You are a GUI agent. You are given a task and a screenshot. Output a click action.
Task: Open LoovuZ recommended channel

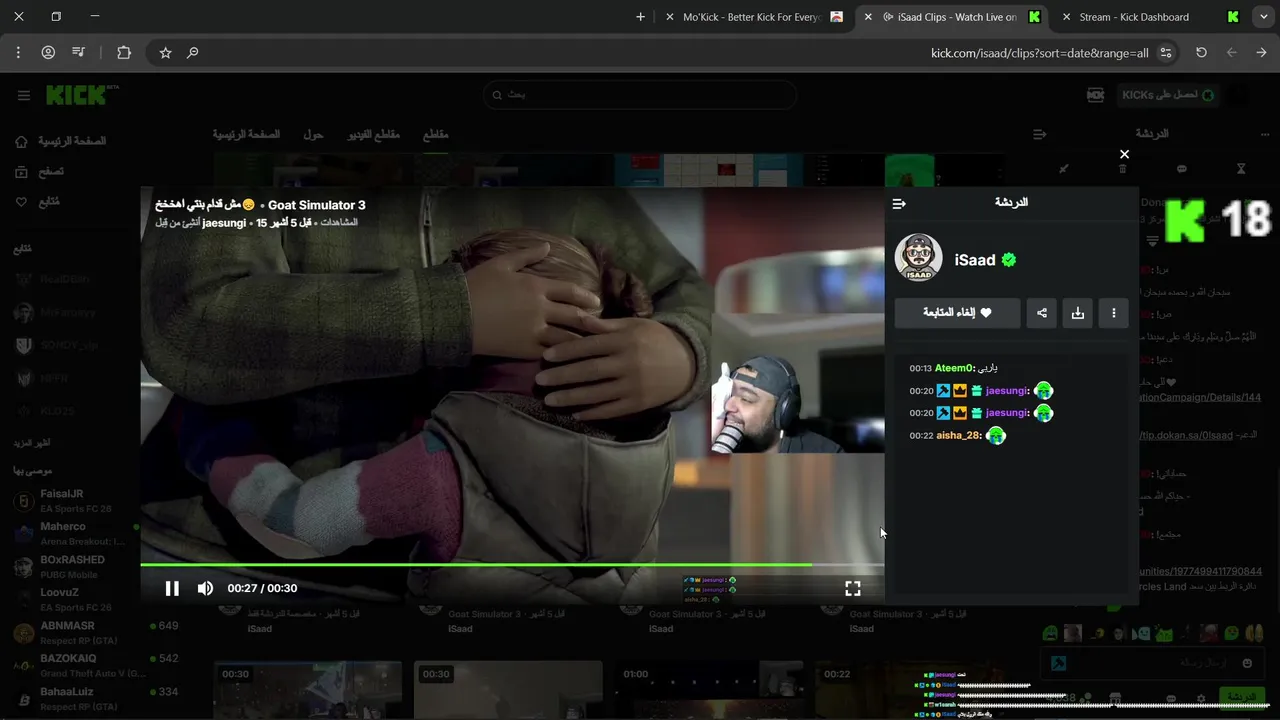[75, 599]
